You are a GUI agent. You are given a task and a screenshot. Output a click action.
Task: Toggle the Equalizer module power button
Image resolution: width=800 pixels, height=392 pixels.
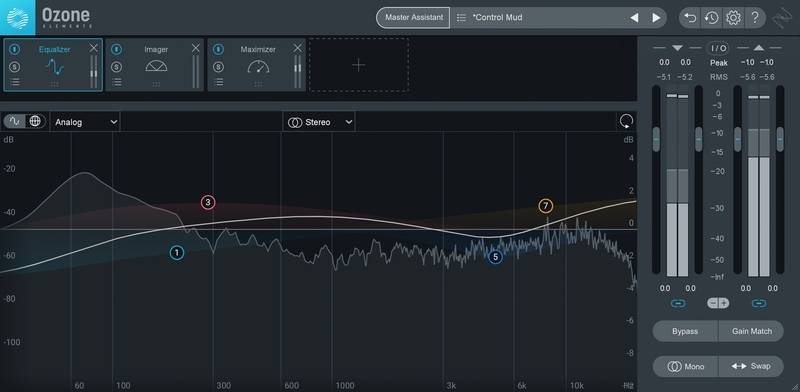[x=15, y=50]
